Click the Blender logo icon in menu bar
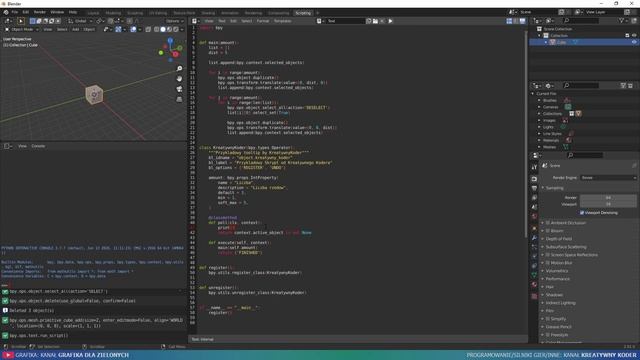Screen dimensions: 640x360 click(6, 13)
